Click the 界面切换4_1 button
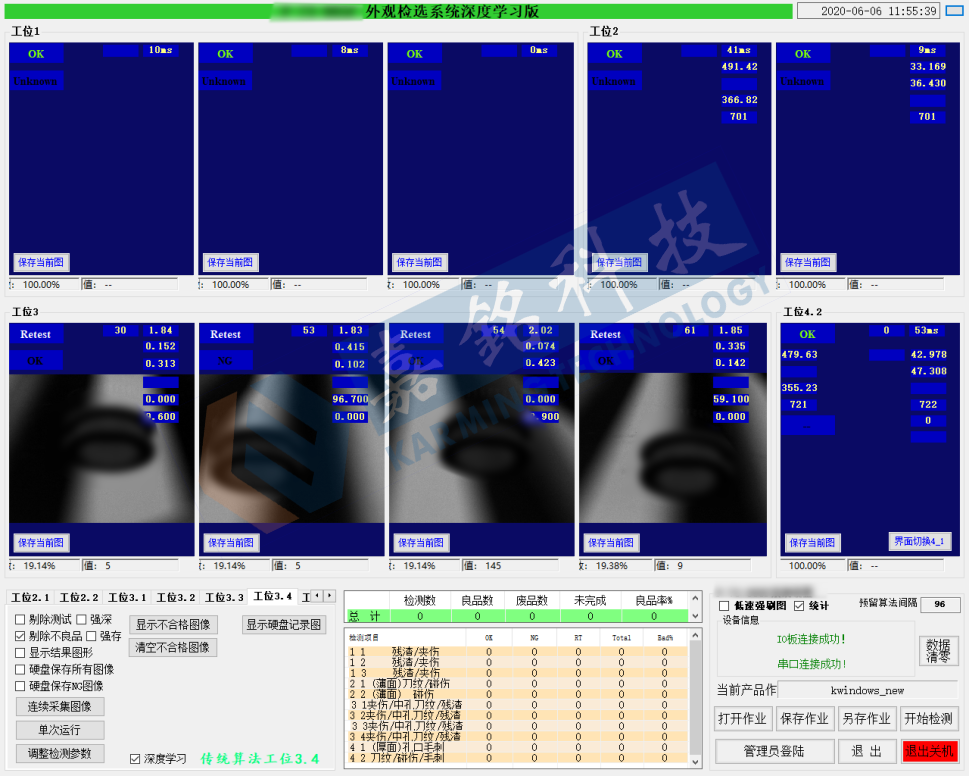This screenshot has height=776, width=969. (x=919, y=542)
